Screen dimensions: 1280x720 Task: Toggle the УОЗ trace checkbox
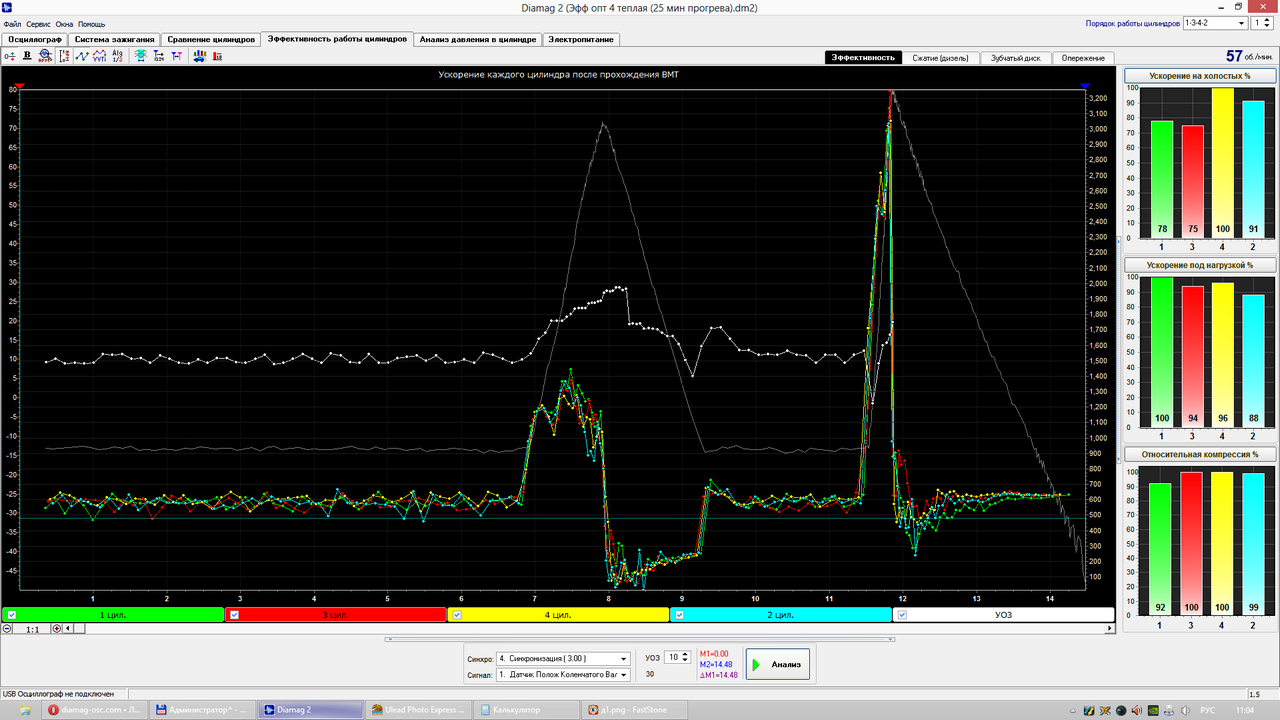click(902, 615)
